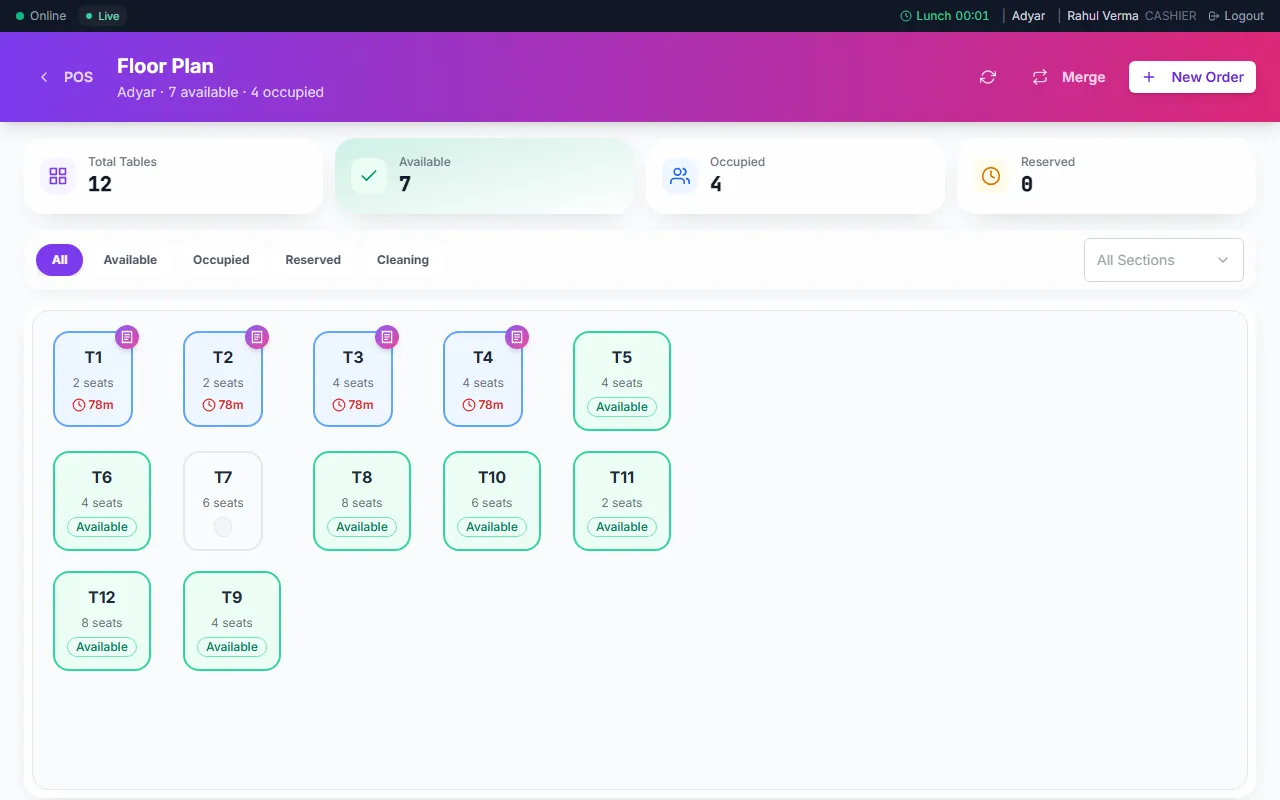
Task: Go back to POS
Action: (67, 77)
